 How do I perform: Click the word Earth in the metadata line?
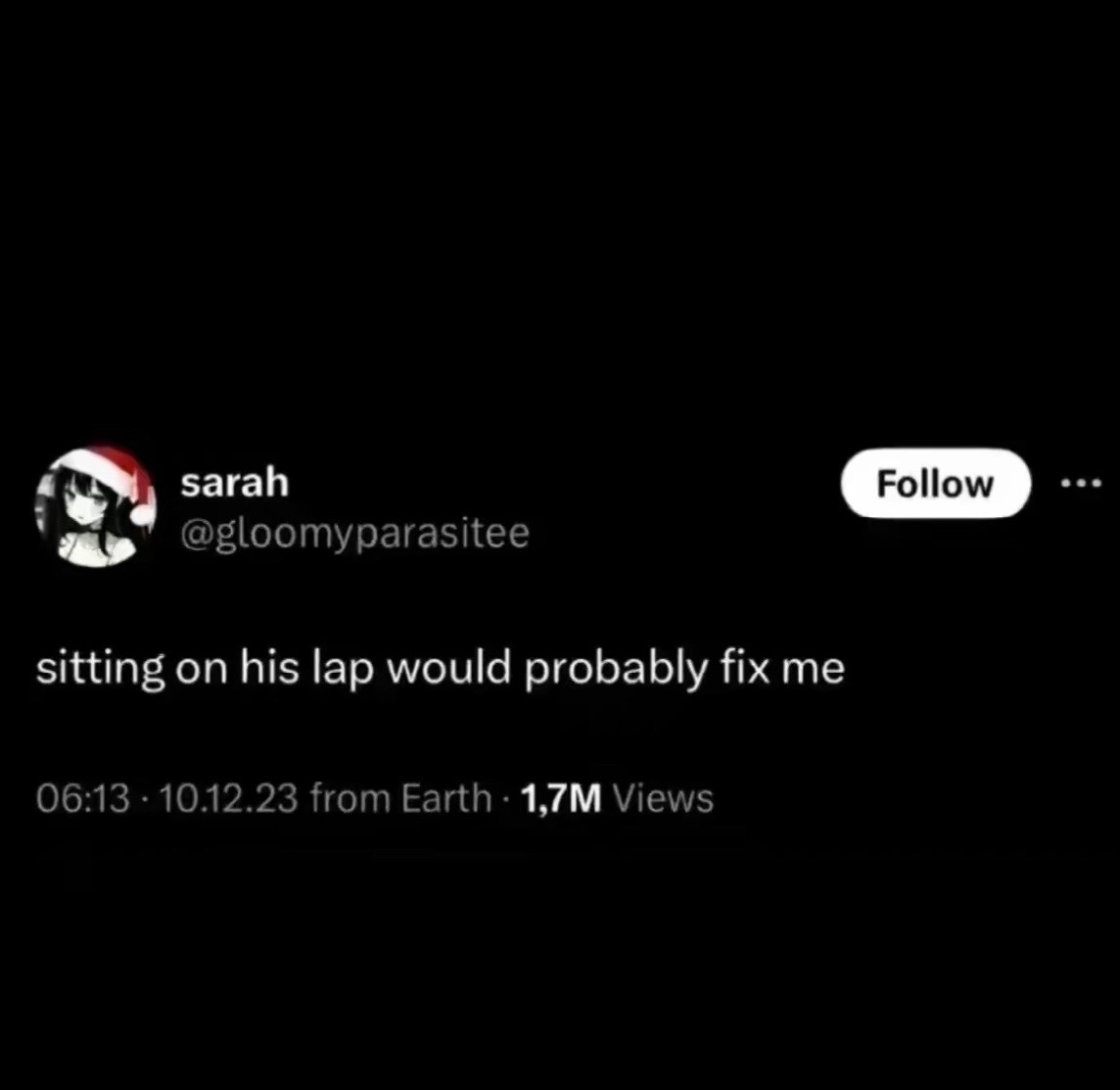[446, 798]
